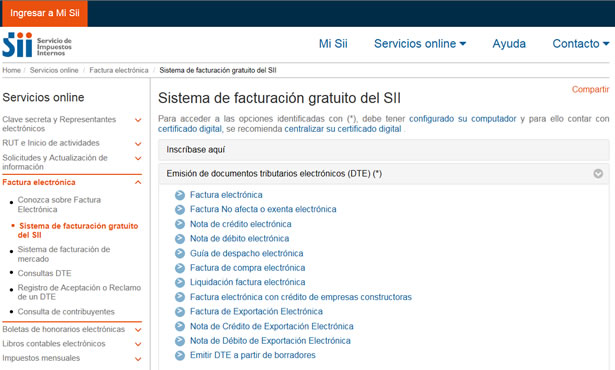Click the arrow icon beside Nota de crédito electrónica
Image resolution: width=615 pixels, height=370 pixels.
pos(180,224)
